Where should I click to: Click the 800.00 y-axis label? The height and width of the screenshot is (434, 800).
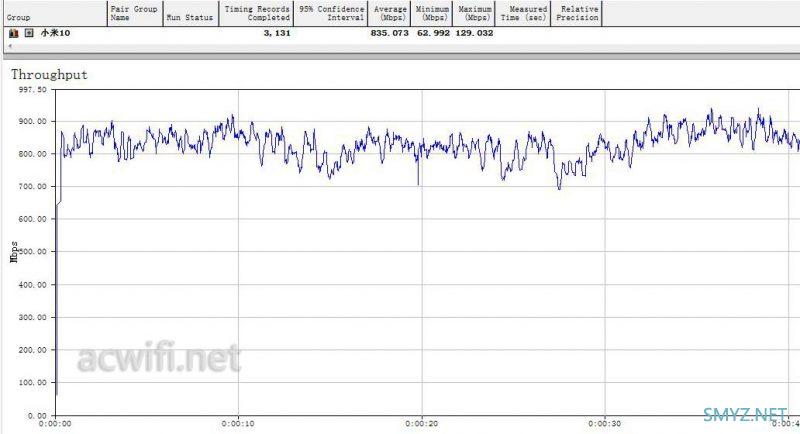point(33,154)
